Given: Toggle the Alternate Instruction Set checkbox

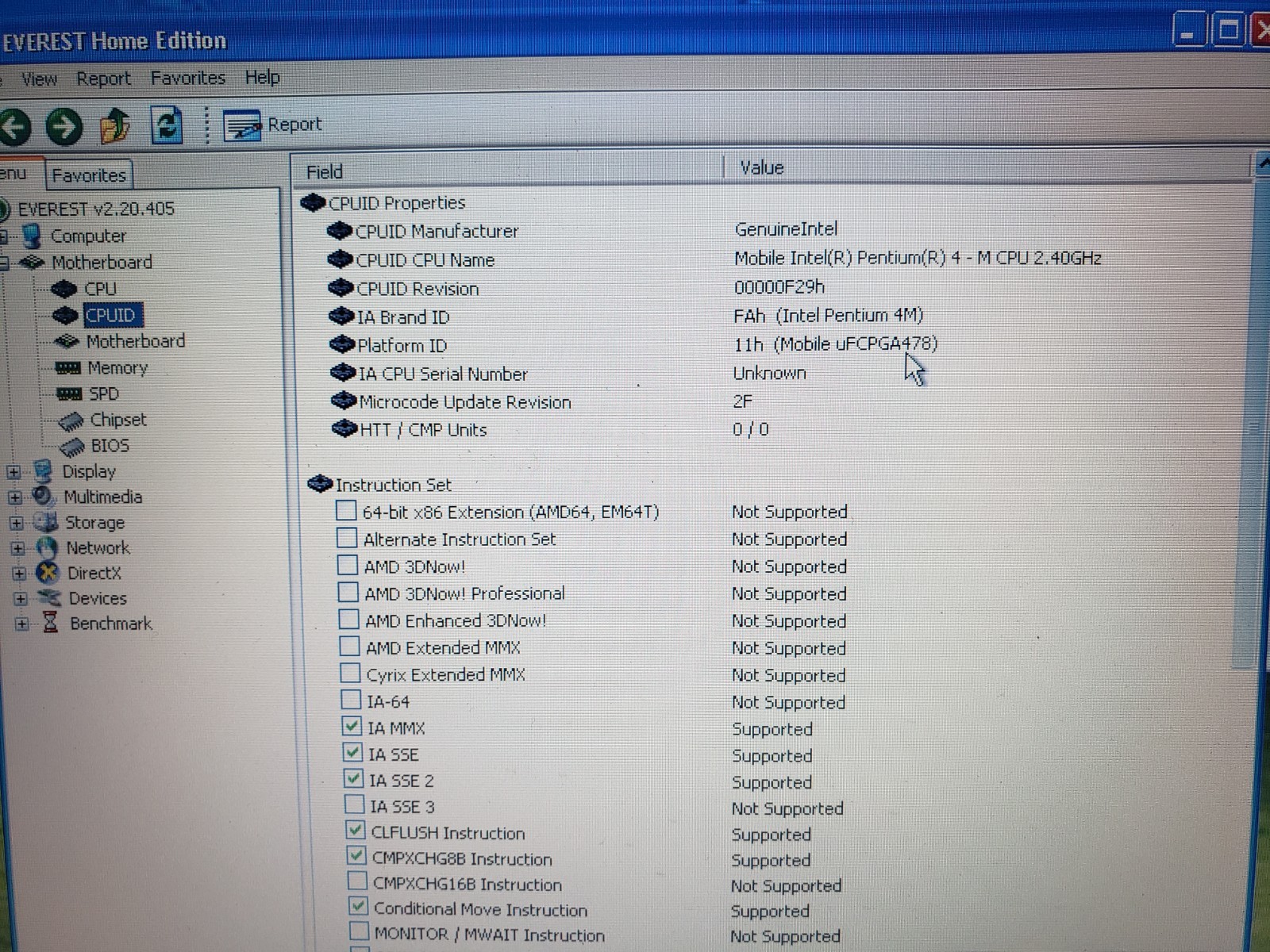Looking at the screenshot, I should tap(347, 539).
